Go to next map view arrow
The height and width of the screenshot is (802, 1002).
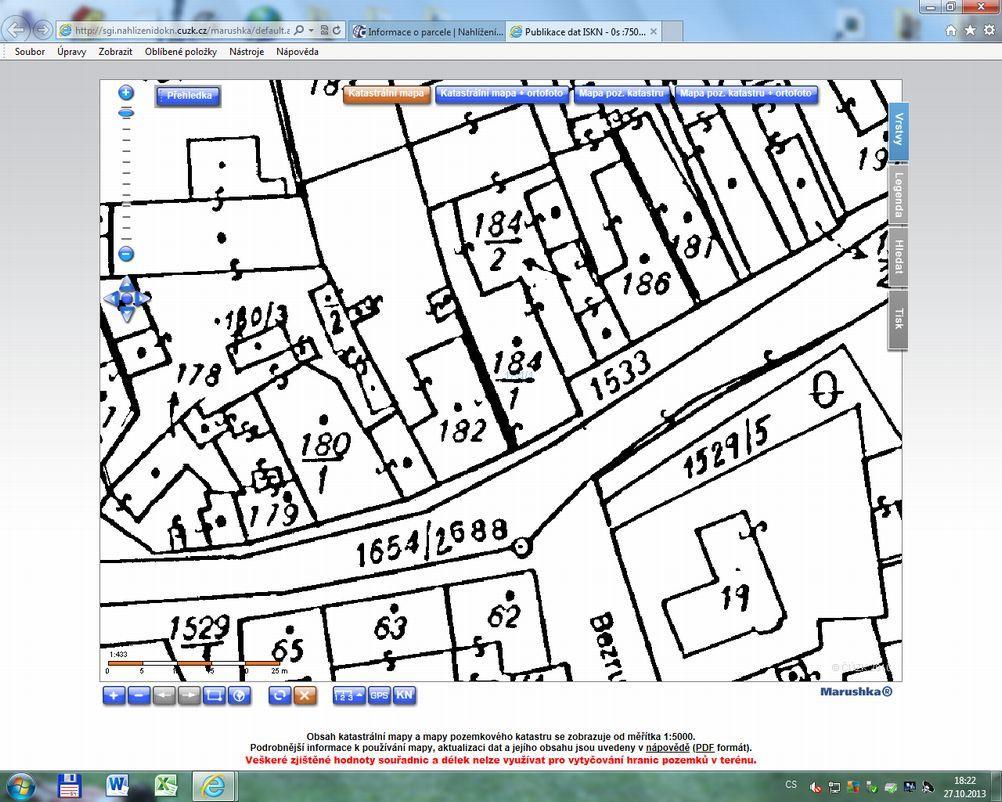(189, 695)
